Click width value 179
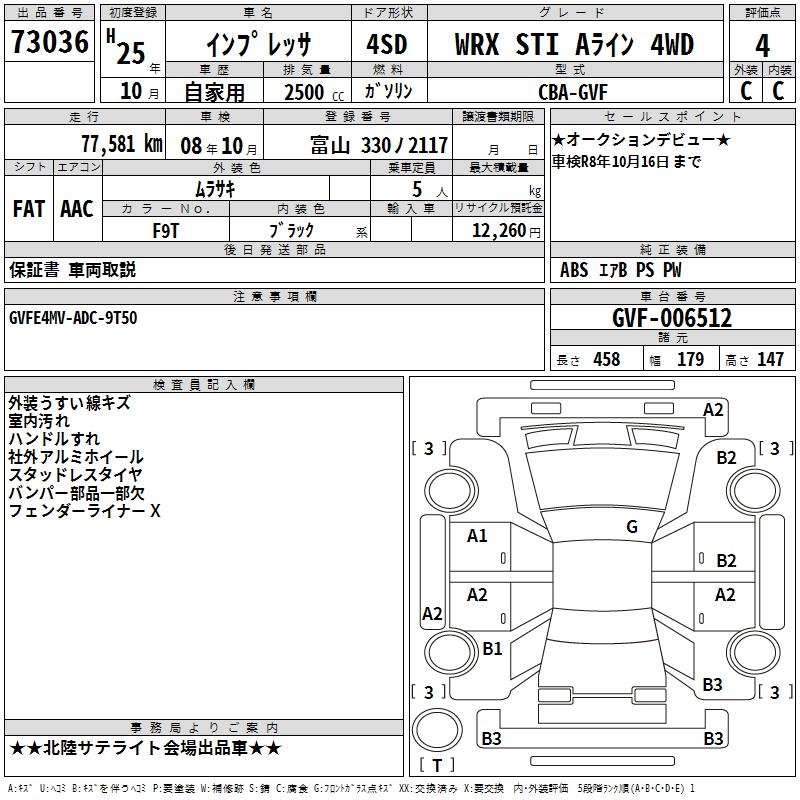 690,360
